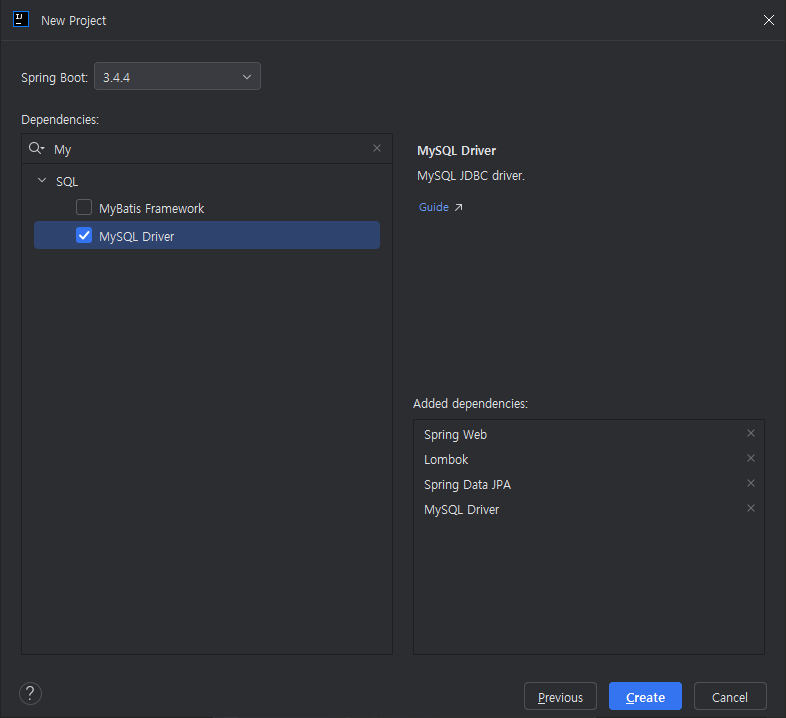This screenshot has width=786, height=718.
Task: Select the MySQL Driver row in list
Action: 207,235
